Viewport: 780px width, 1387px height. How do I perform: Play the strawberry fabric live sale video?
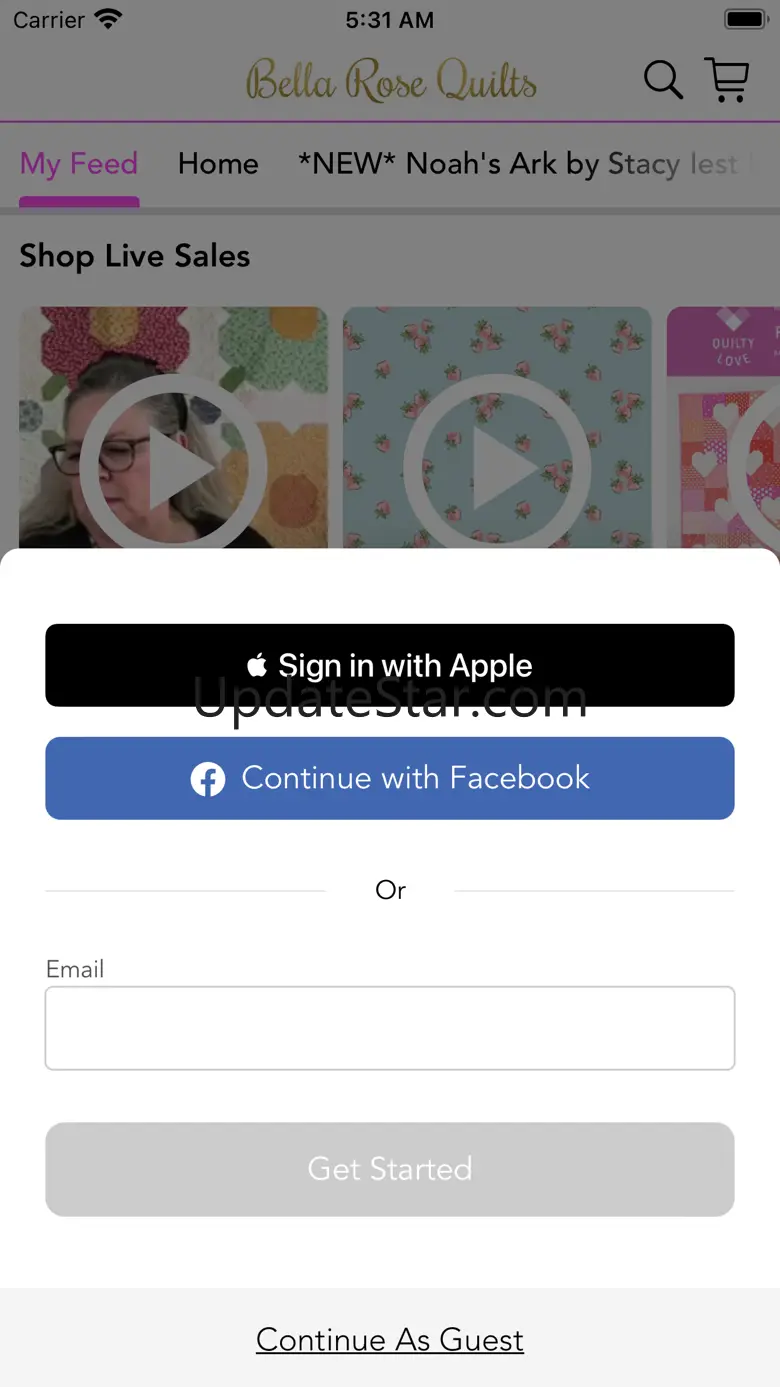tap(497, 428)
